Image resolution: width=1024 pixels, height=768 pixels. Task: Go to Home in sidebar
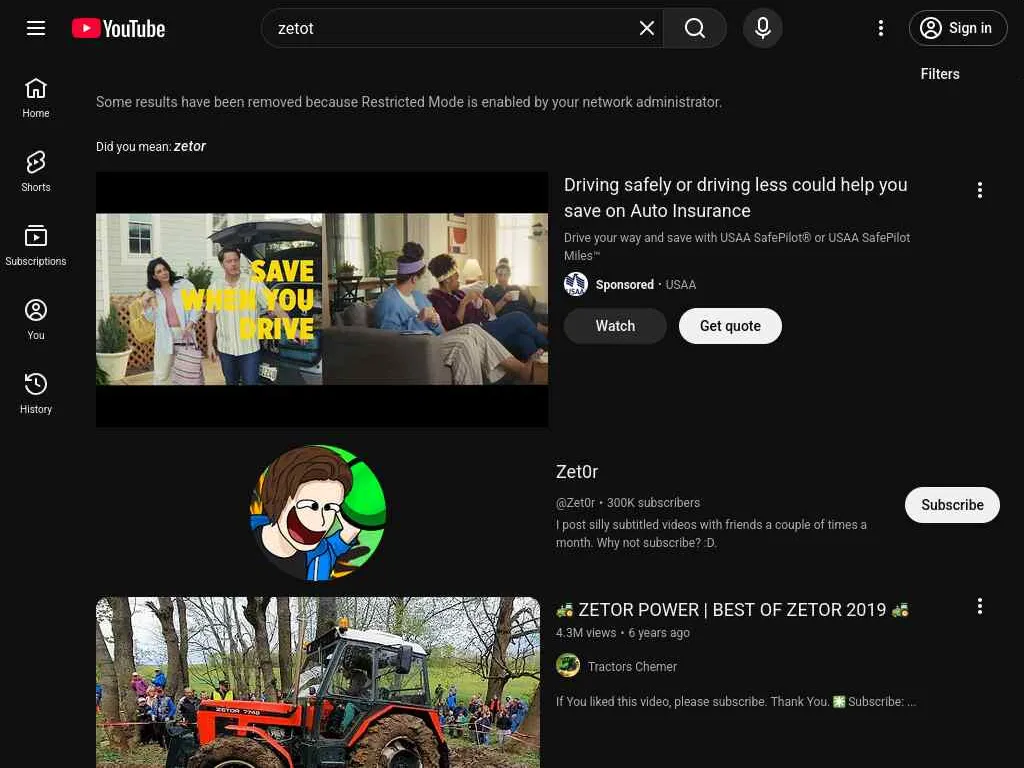point(36,98)
